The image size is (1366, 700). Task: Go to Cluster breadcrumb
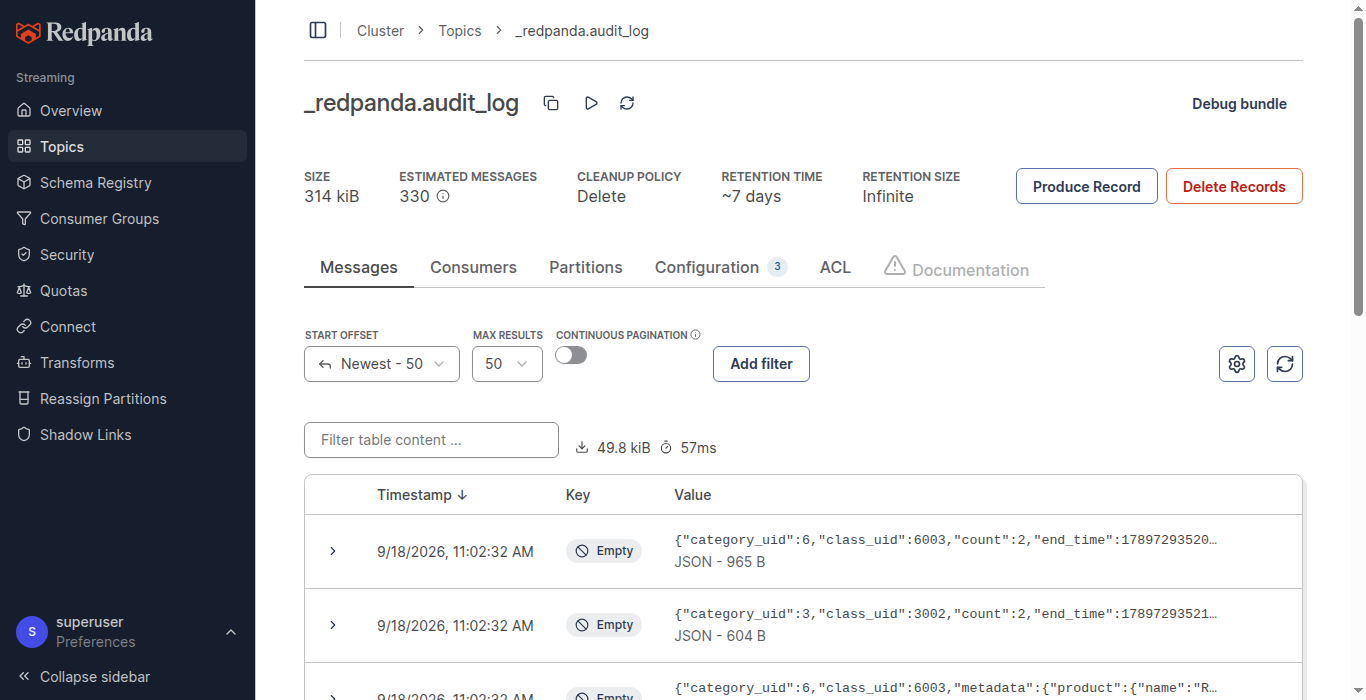(x=381, y=31)
